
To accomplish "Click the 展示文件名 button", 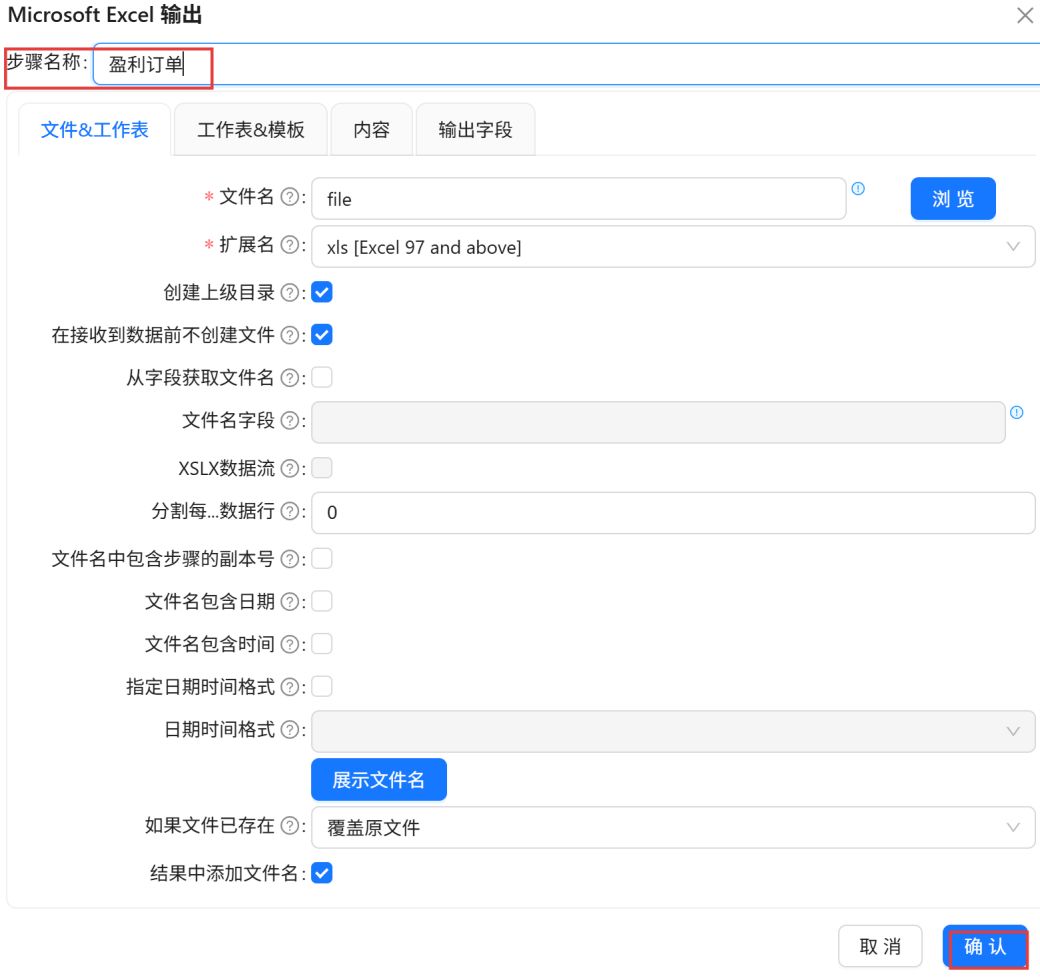I will [x=379, y=780].
